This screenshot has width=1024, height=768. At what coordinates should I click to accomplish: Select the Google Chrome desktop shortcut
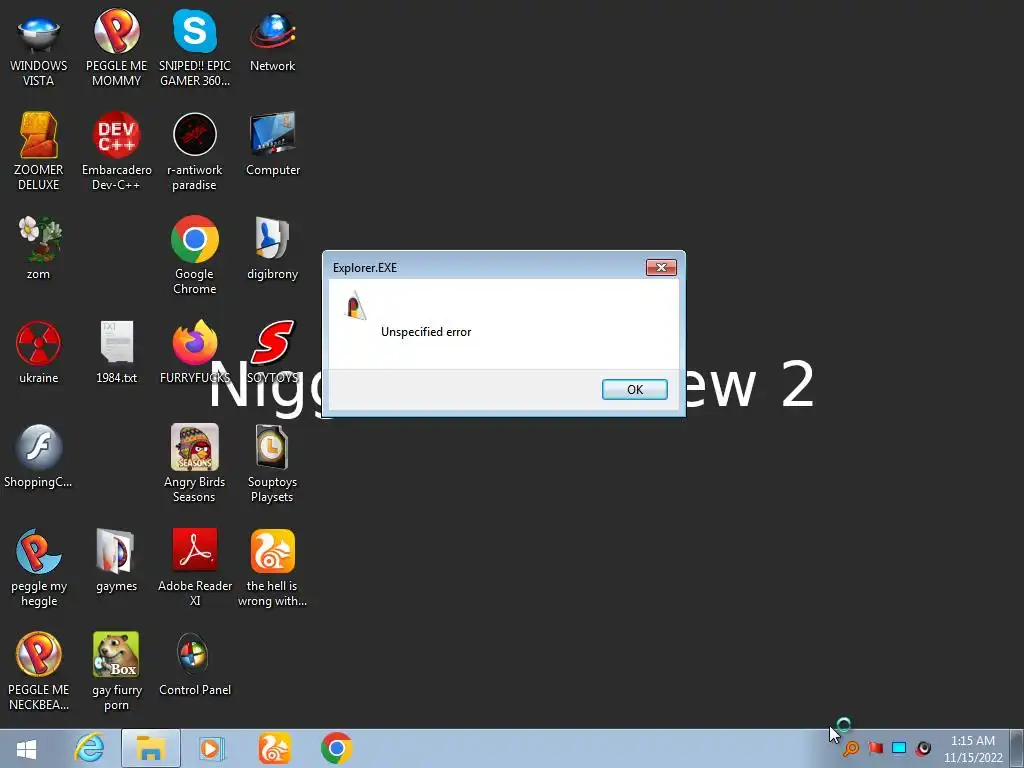pos(195,255)
